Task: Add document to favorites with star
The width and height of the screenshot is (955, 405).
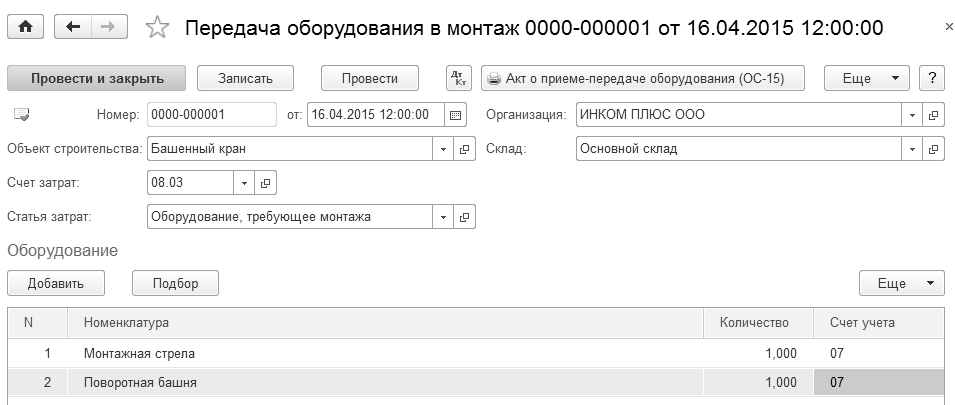Action: 157,28
